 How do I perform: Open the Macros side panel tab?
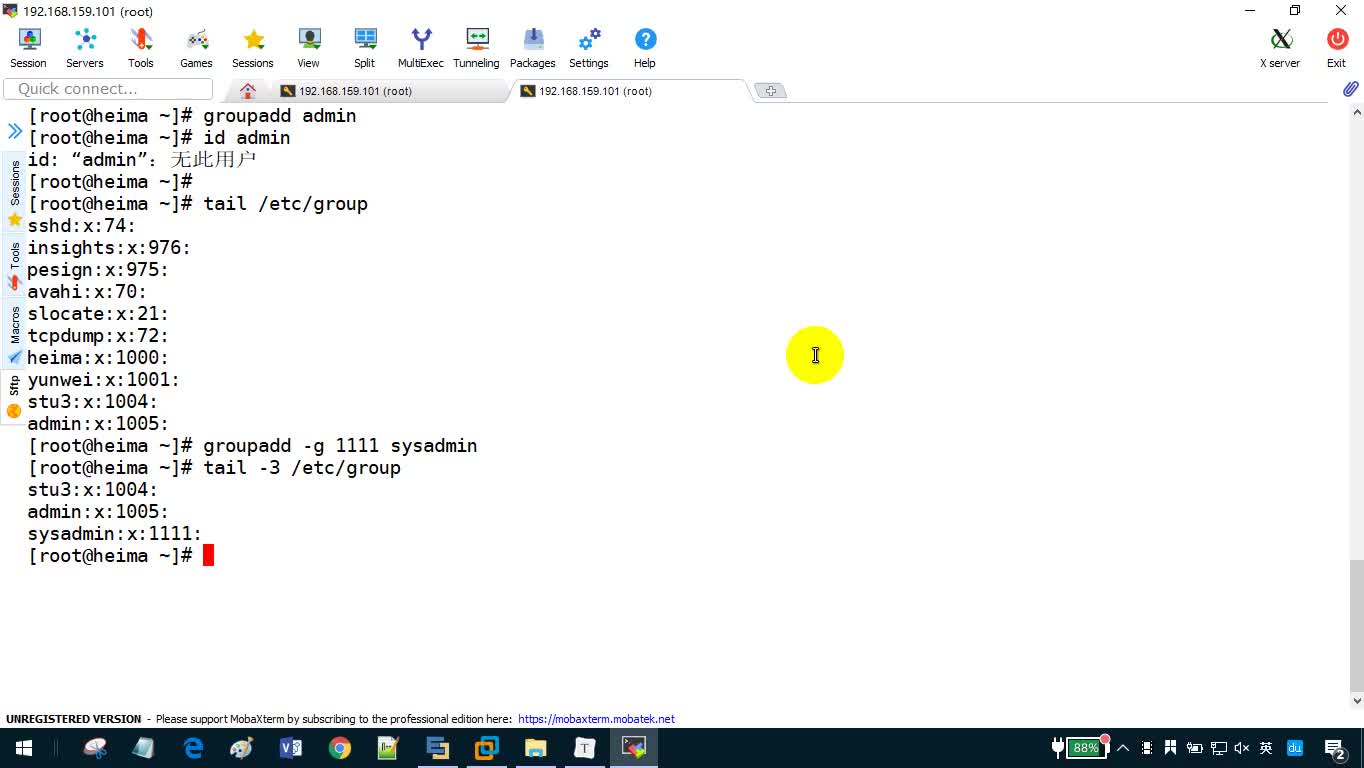14,334
